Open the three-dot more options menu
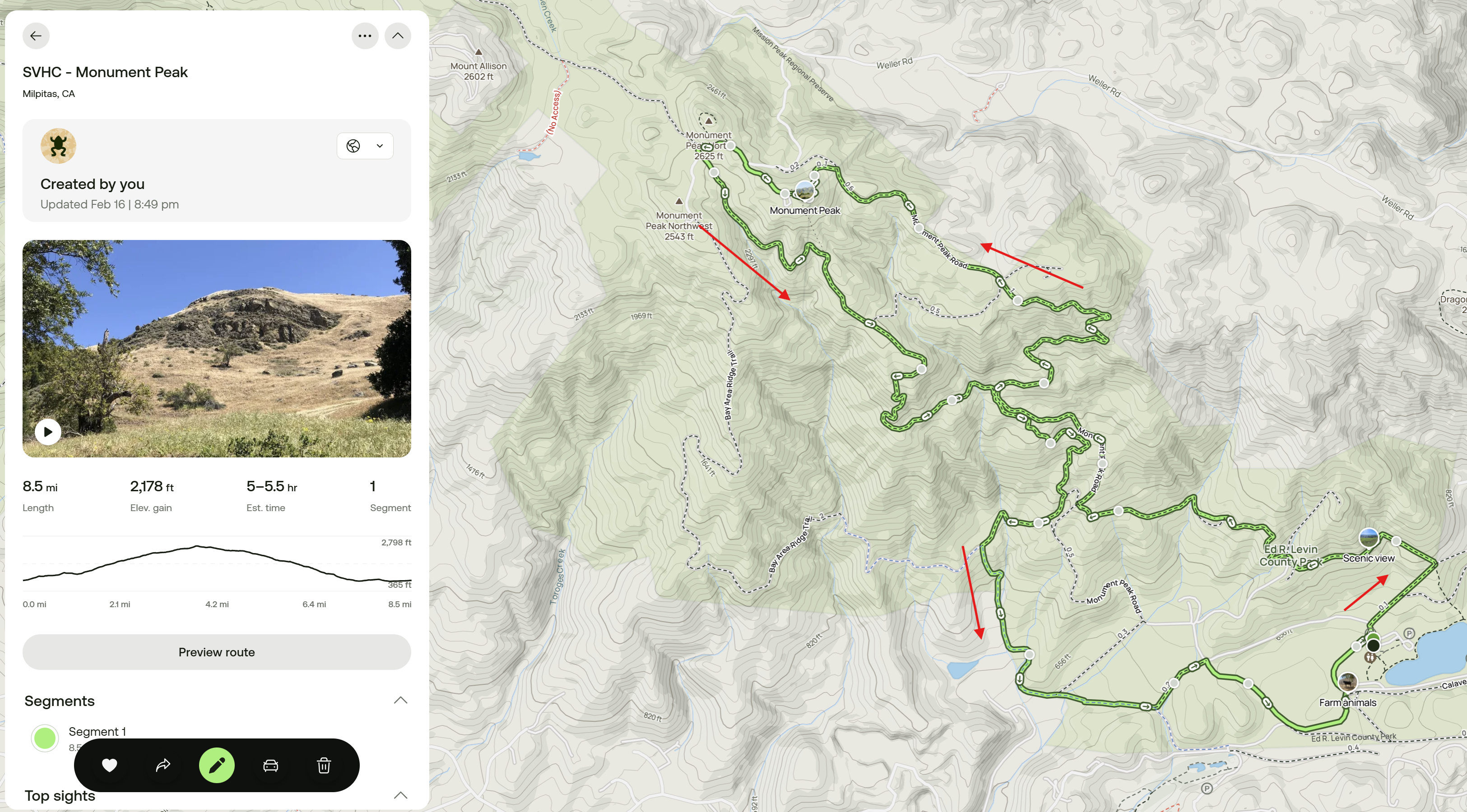Image resolution: width=1467 pixels, height=812 pixels. (364, 36)
